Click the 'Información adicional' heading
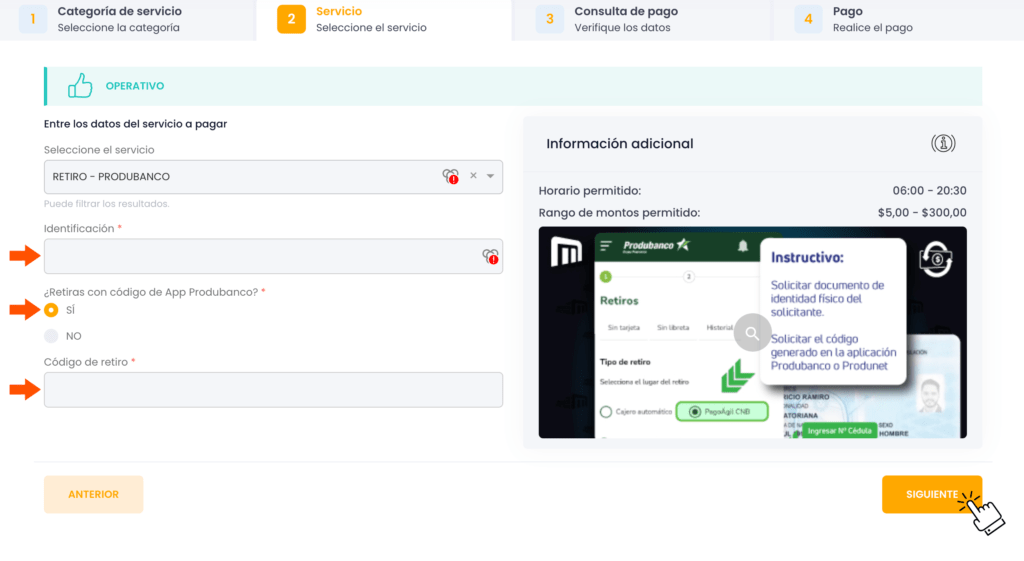The width and height of the screenshot is (1024, 561). click(620, 144)
